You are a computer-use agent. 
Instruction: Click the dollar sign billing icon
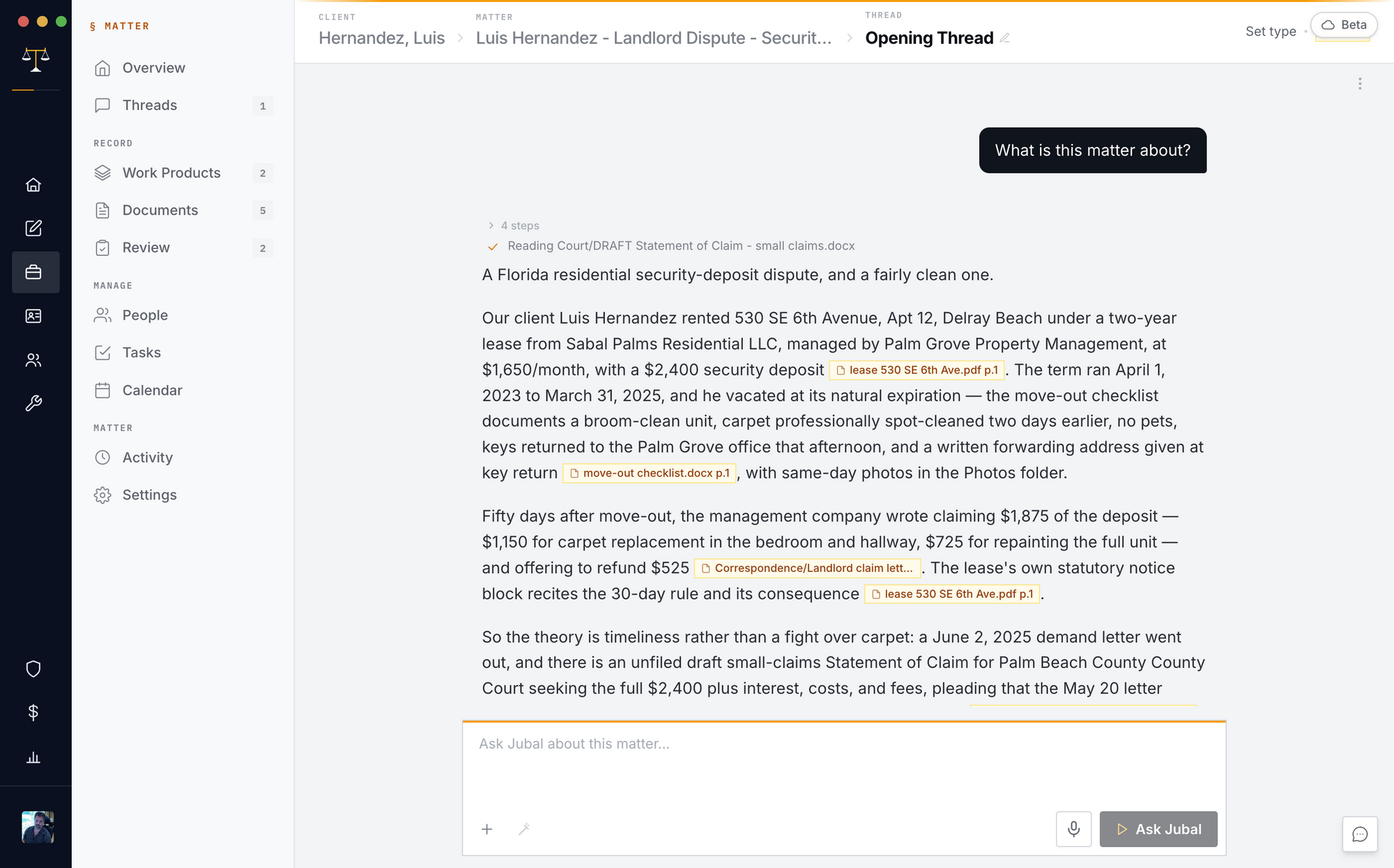[33, 712]
